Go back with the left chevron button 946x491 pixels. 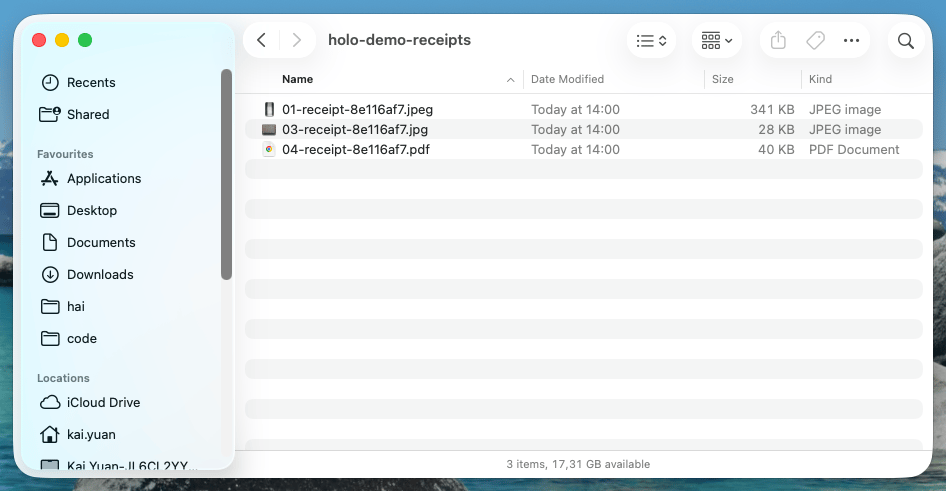pyautogui.click(x=261, y=40)
